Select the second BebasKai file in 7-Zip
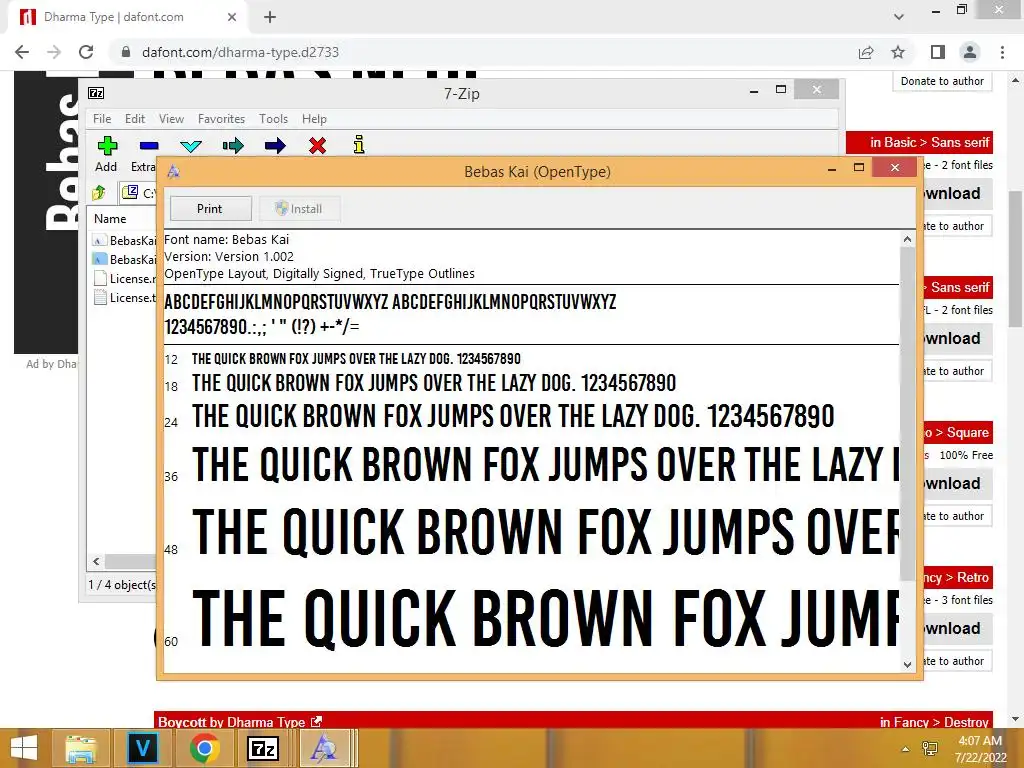Screen dimensions: 1024x768 124,259
